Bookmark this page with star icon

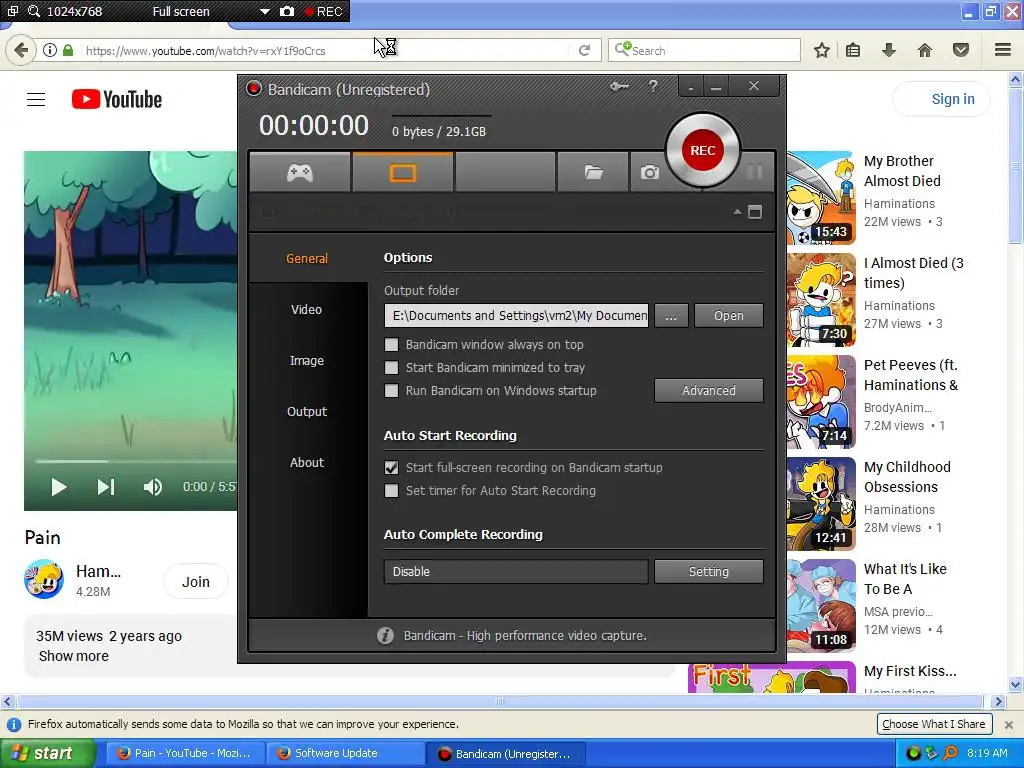pos(822,50)
